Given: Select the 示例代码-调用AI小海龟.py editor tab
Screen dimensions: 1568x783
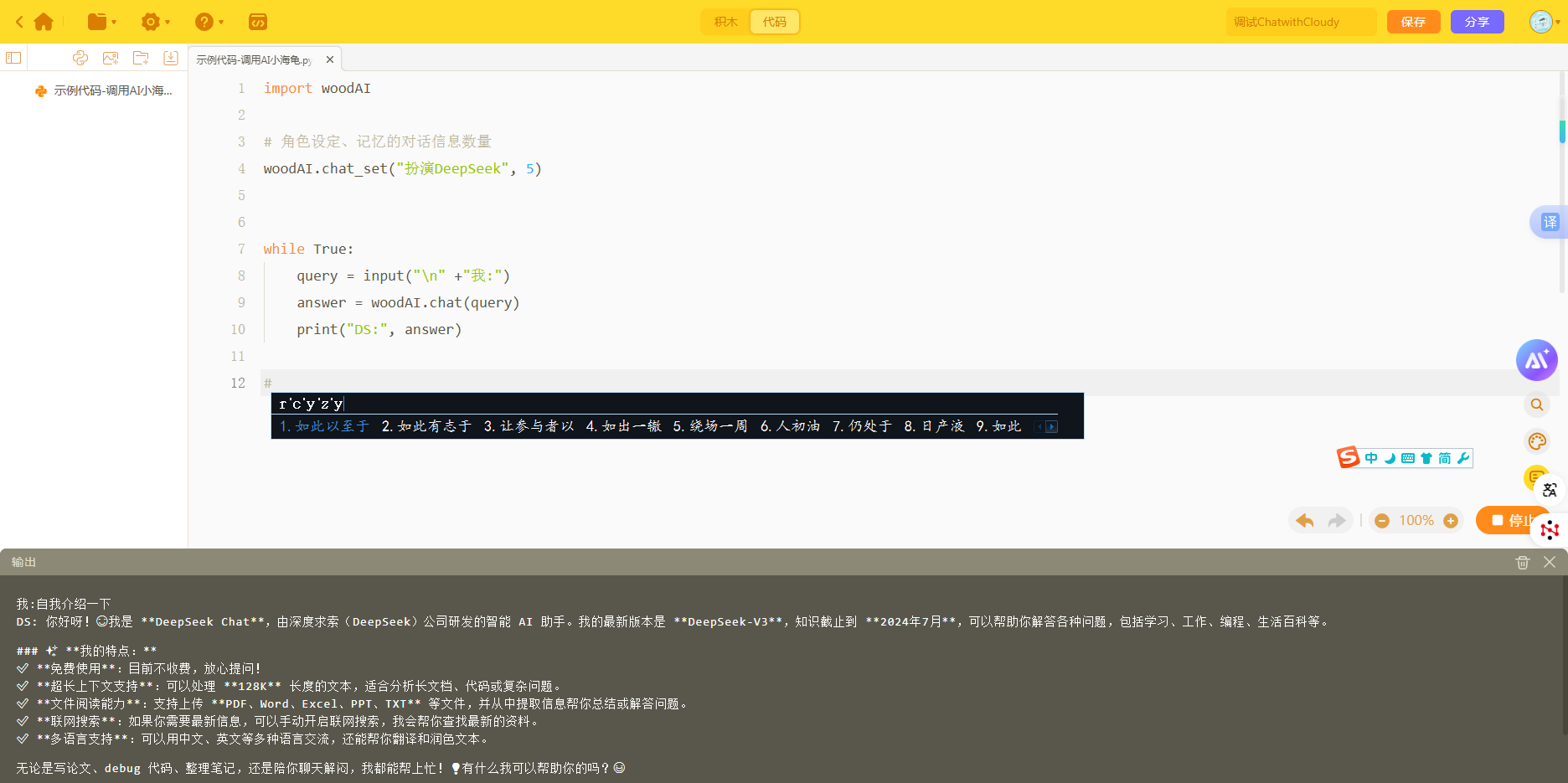Looking at the screenshot, I should (254, 59).
